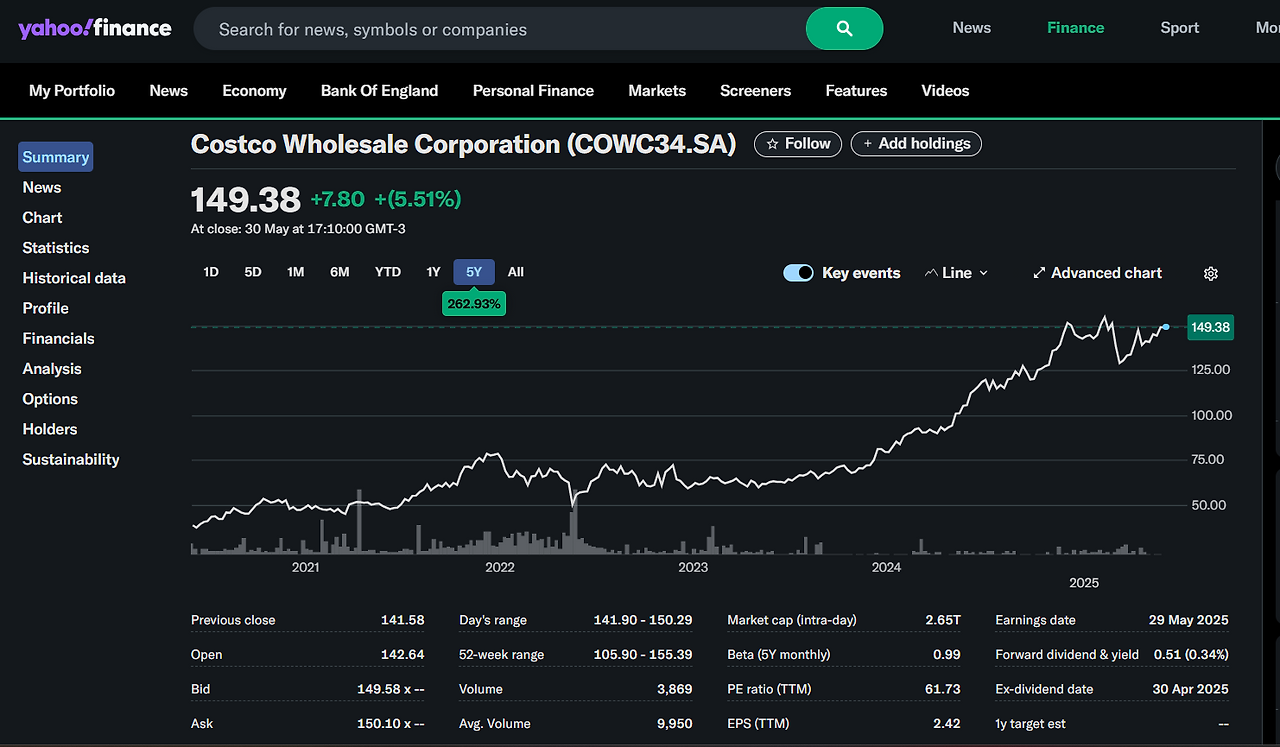The image size is (1280, 747).
Task: Toggle the Key events switch
Action: 798,273
